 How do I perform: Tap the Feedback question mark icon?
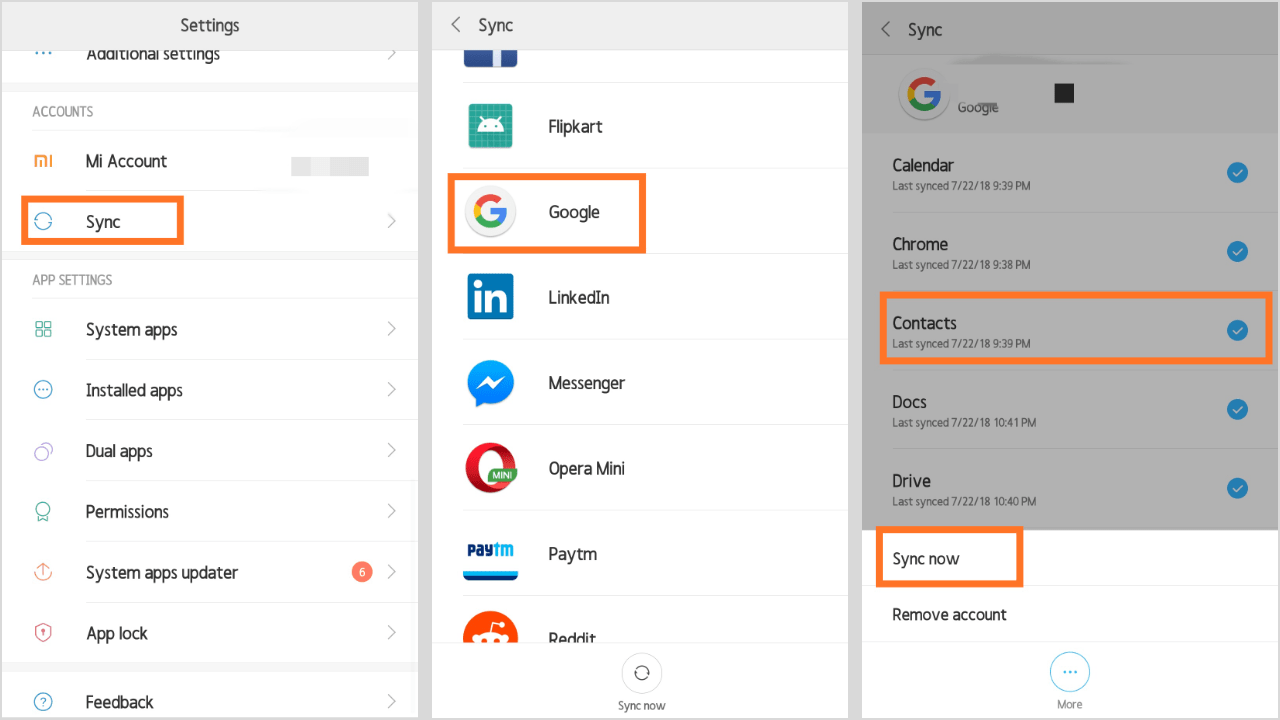[x=43, y=702]
